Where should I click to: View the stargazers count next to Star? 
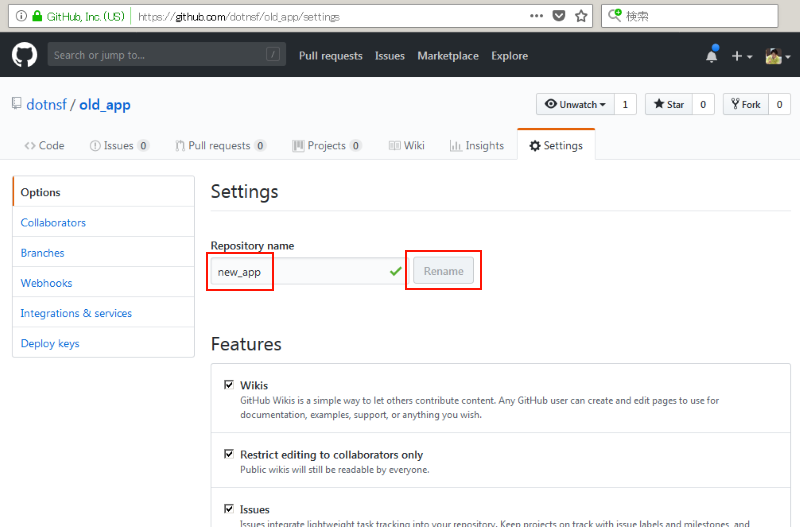point(703,104)
